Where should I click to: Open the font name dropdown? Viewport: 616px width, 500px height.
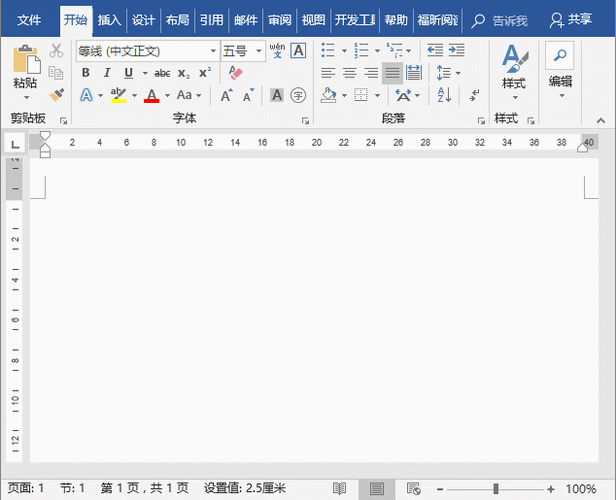[213, 51]
